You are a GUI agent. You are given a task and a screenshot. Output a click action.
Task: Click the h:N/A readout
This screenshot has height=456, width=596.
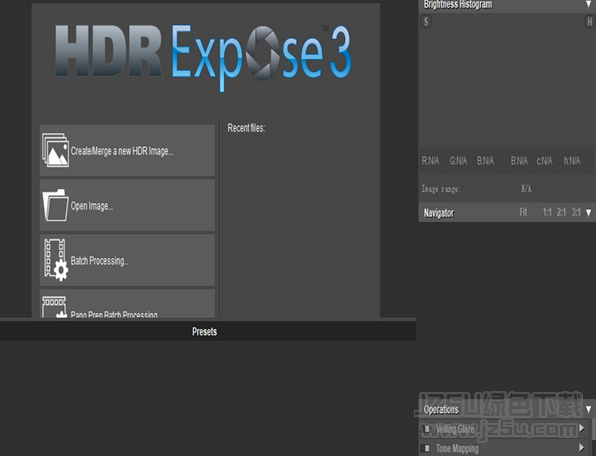(x=572, y=161)
